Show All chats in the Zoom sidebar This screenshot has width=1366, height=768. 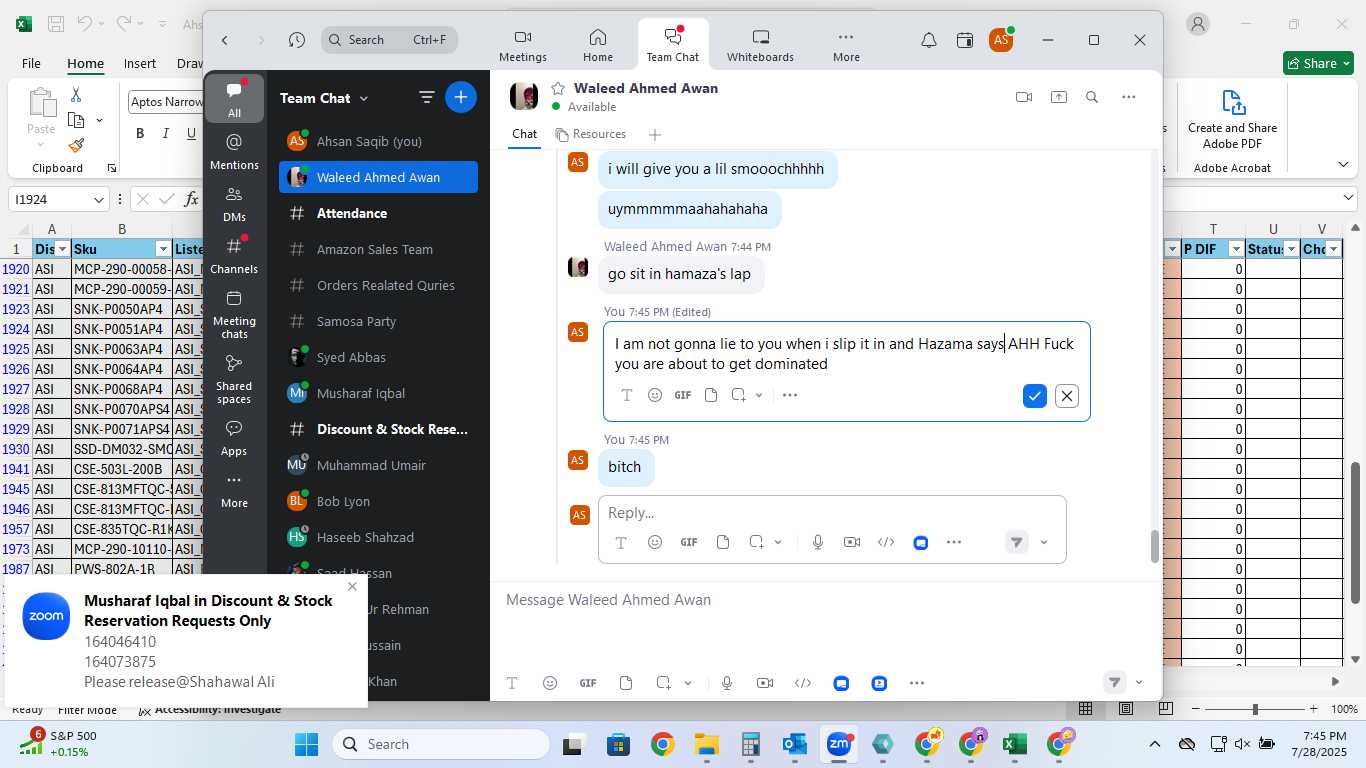234,99
